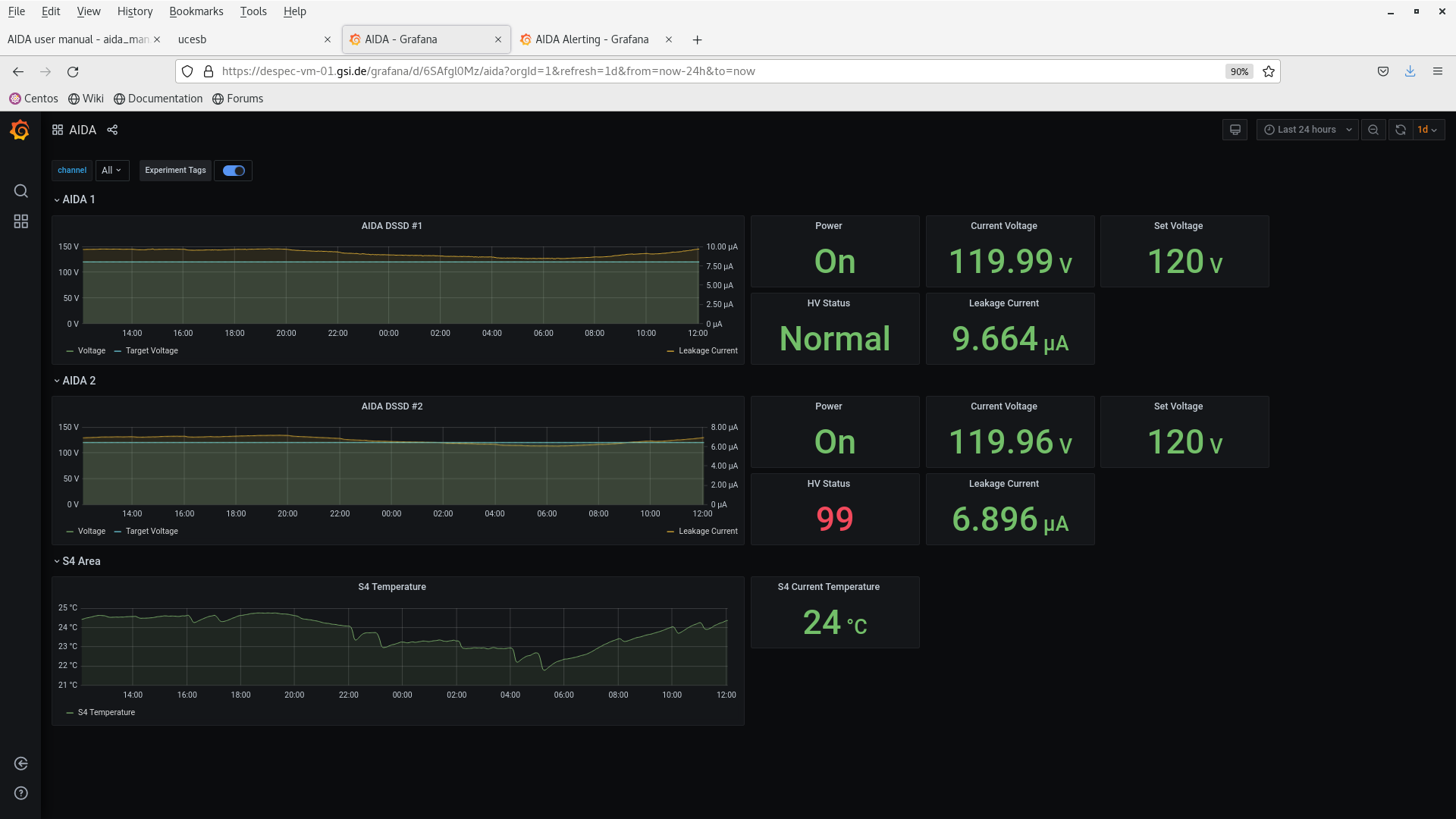The image size is (1456, 819).
Task: Zoom out time range with magnifier icon
Action: pyautogui.click(x=1373, y=130)
